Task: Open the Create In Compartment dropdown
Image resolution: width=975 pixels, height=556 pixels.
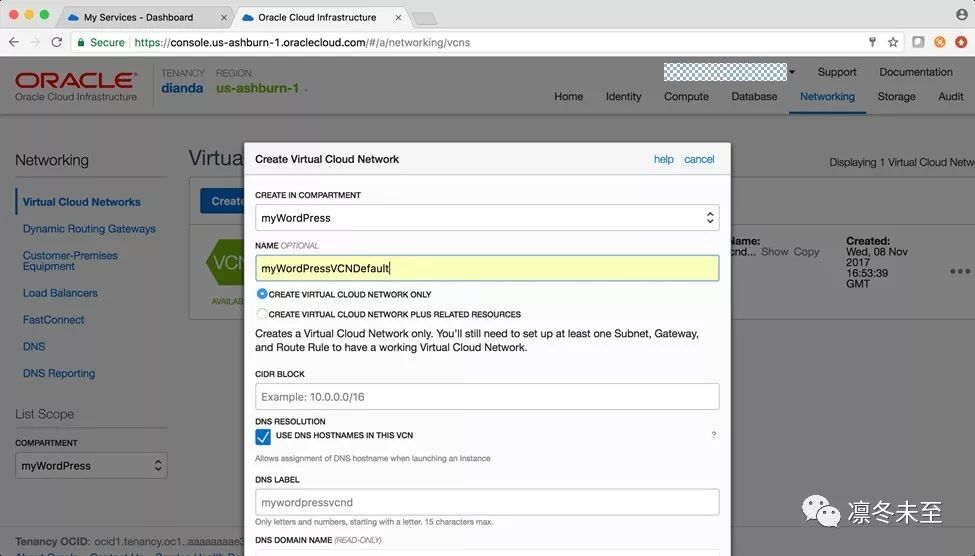Action: tap(487, 217)
